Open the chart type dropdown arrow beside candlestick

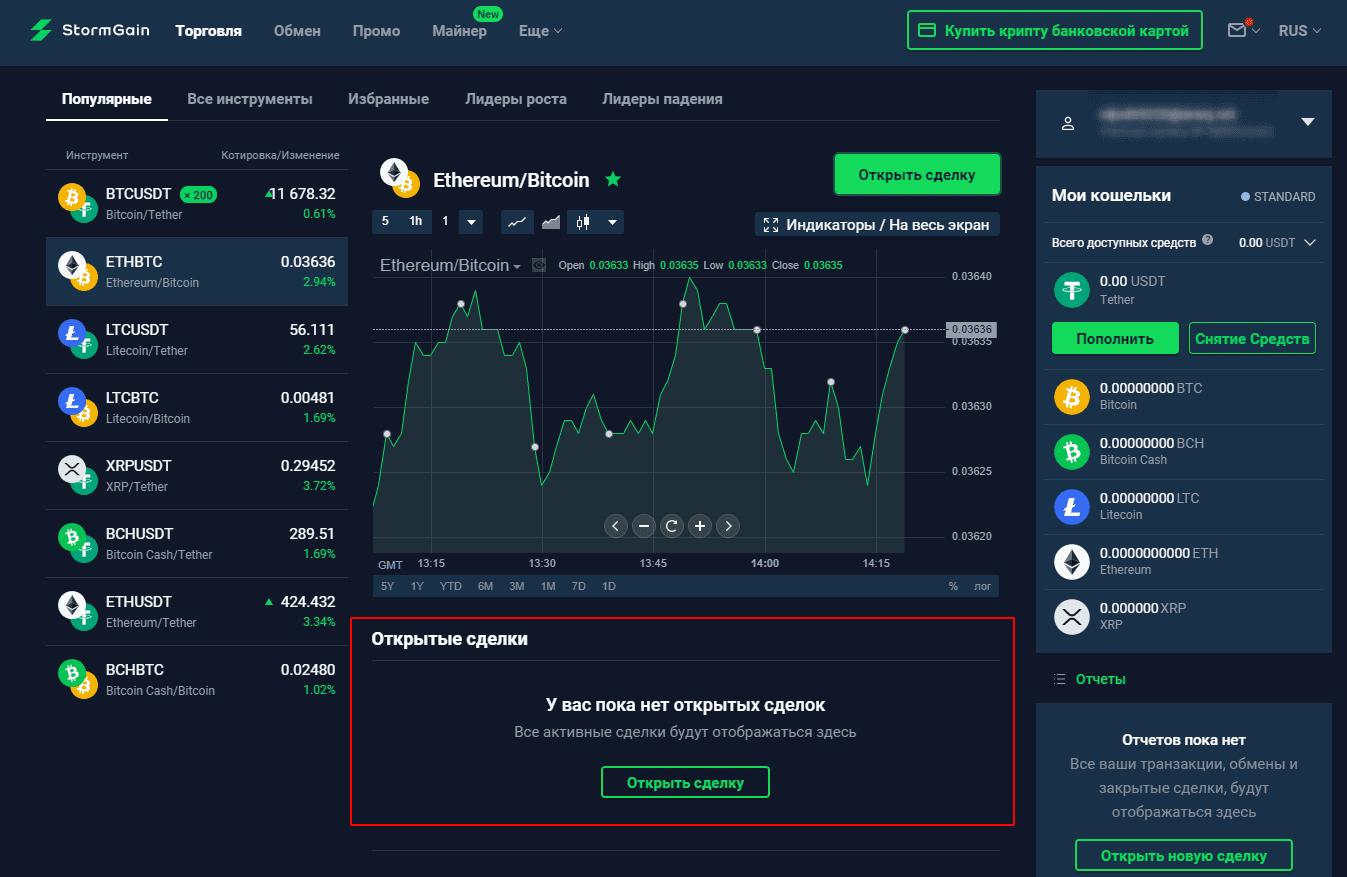[x=612, y=222]
